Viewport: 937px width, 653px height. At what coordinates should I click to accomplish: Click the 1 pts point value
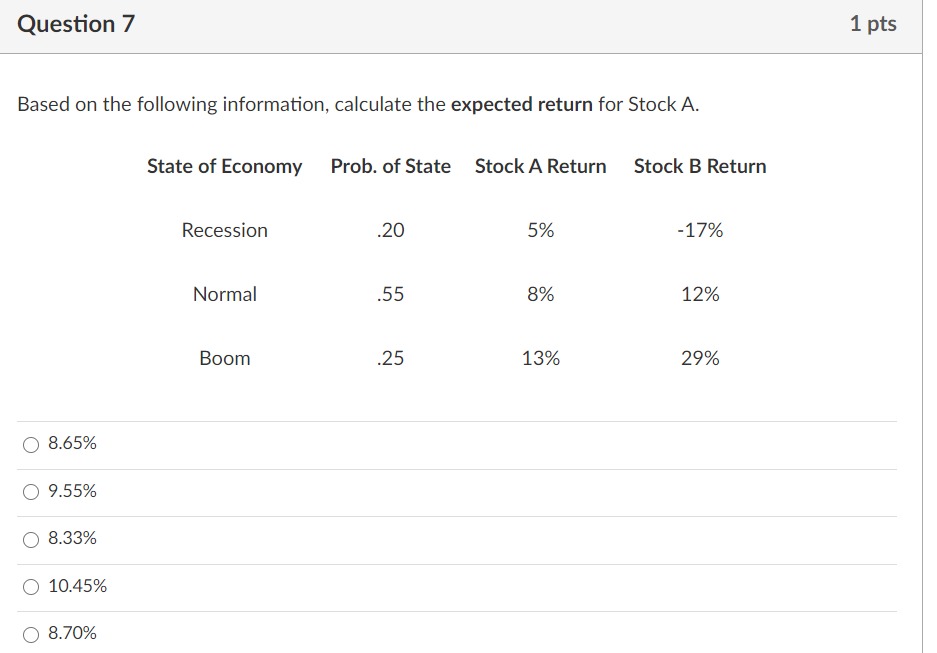(x=872, y=24)
